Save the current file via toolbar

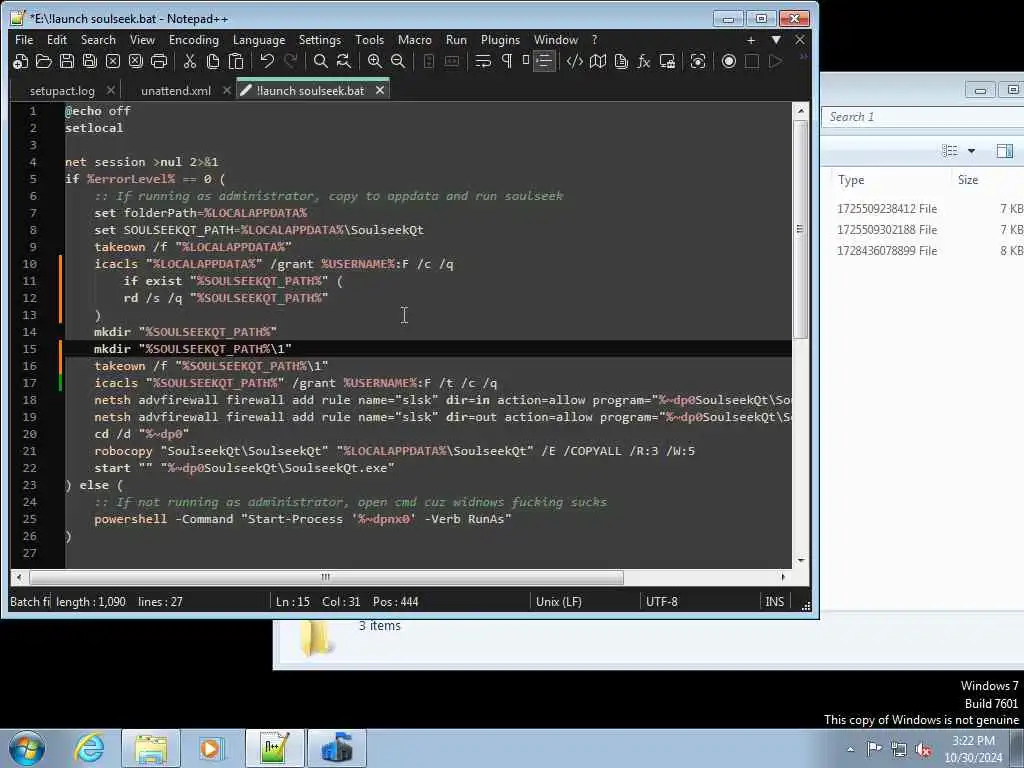point(67,61)
